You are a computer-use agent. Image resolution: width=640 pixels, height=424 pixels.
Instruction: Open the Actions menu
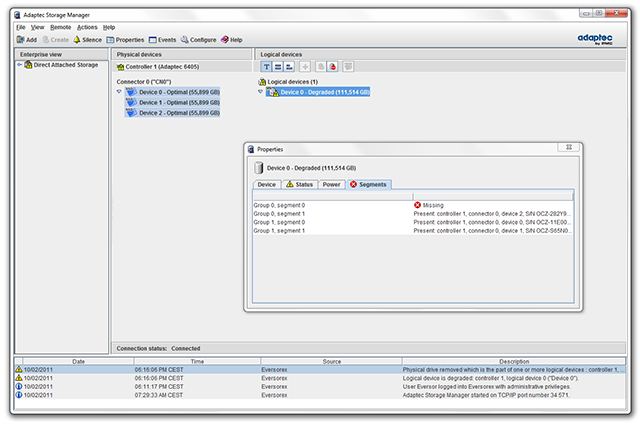coord(87,27)
